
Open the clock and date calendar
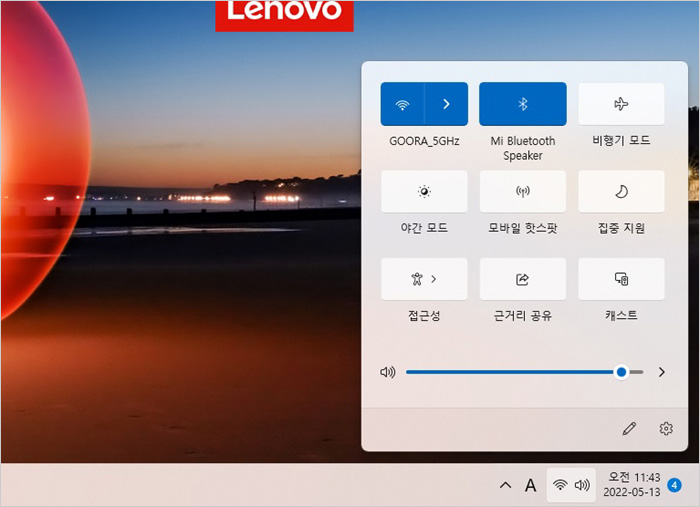[x=631, y=485]
